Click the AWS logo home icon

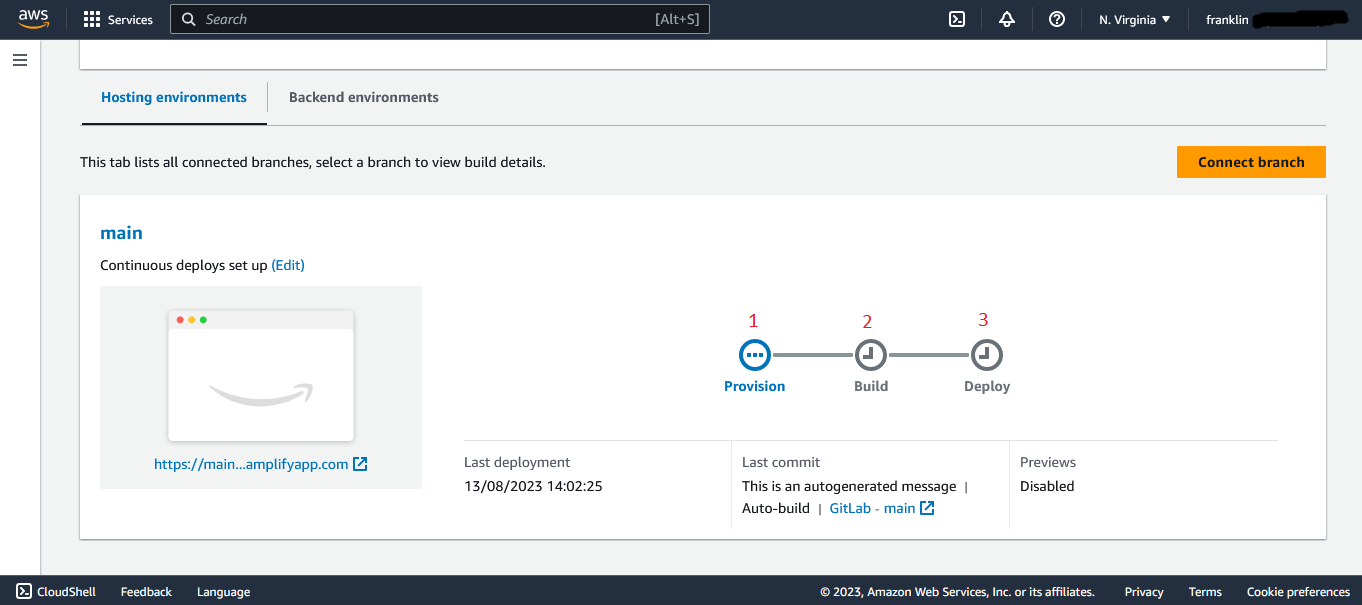click(x=33, y=19)
